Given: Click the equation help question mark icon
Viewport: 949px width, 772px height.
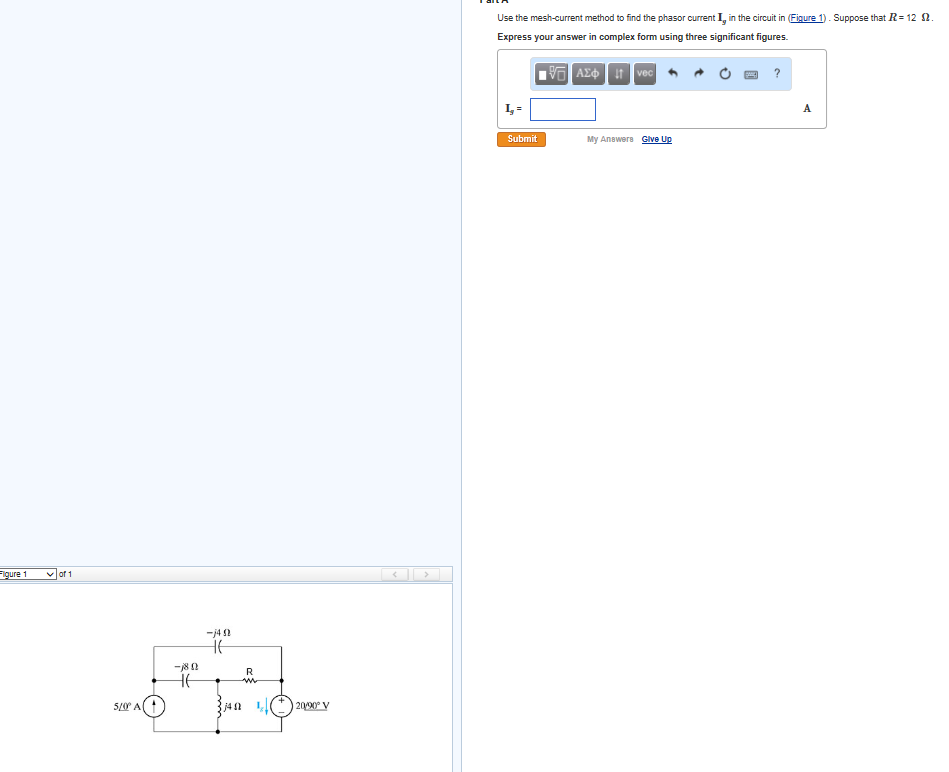Looking at the screenshot, I should point(777,73).
